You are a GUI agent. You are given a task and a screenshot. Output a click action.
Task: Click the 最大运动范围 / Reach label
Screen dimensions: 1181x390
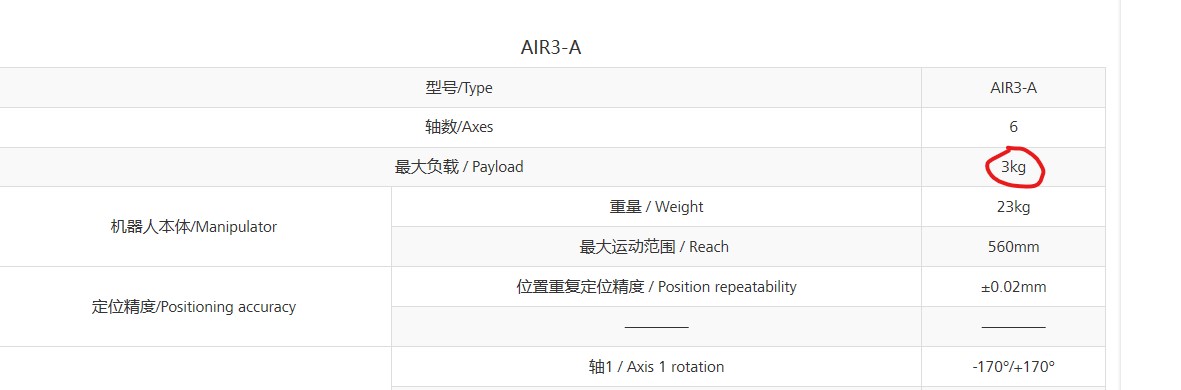(x=656, y=247)
